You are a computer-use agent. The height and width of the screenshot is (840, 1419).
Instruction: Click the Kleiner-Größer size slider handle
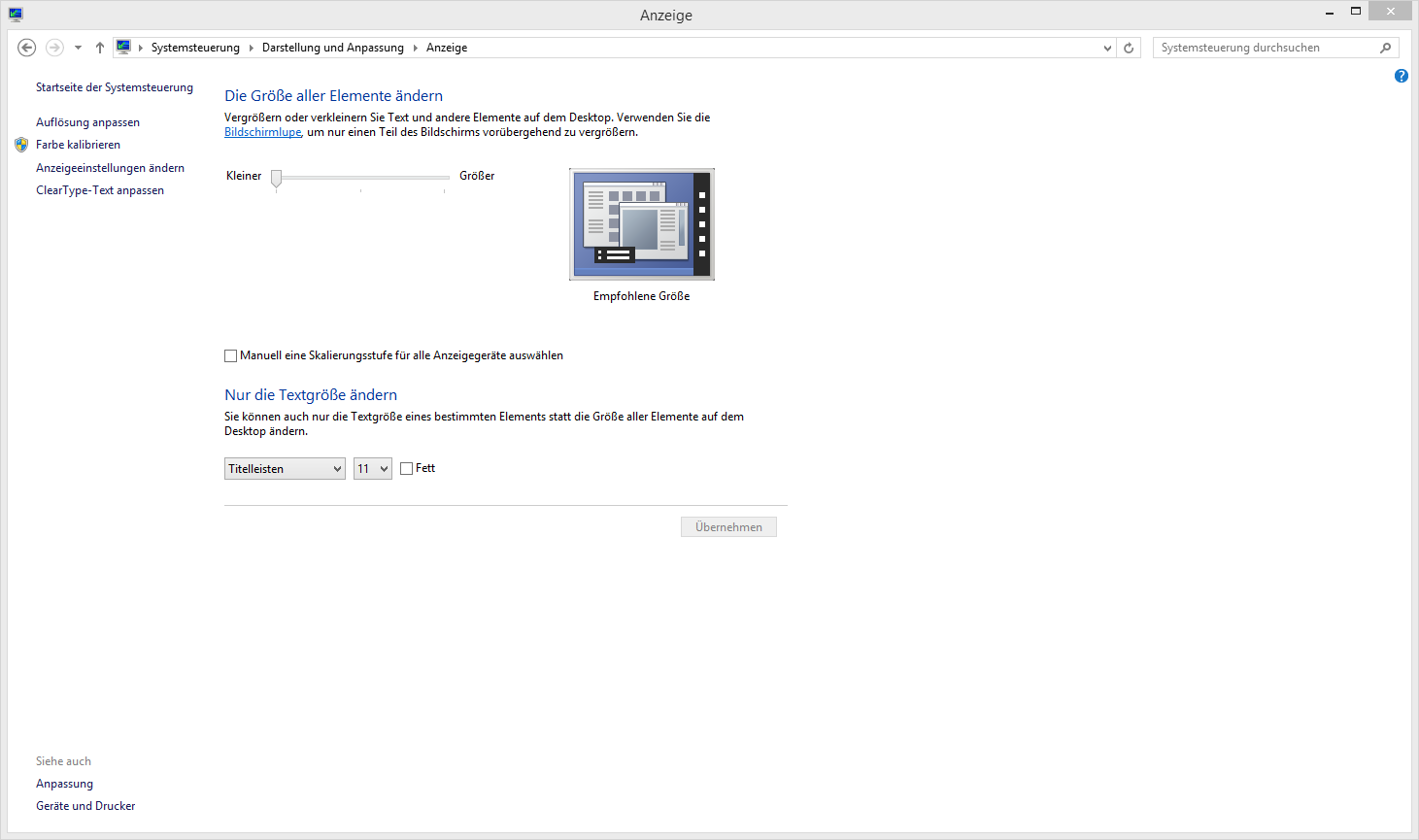[x=277, y=178]
